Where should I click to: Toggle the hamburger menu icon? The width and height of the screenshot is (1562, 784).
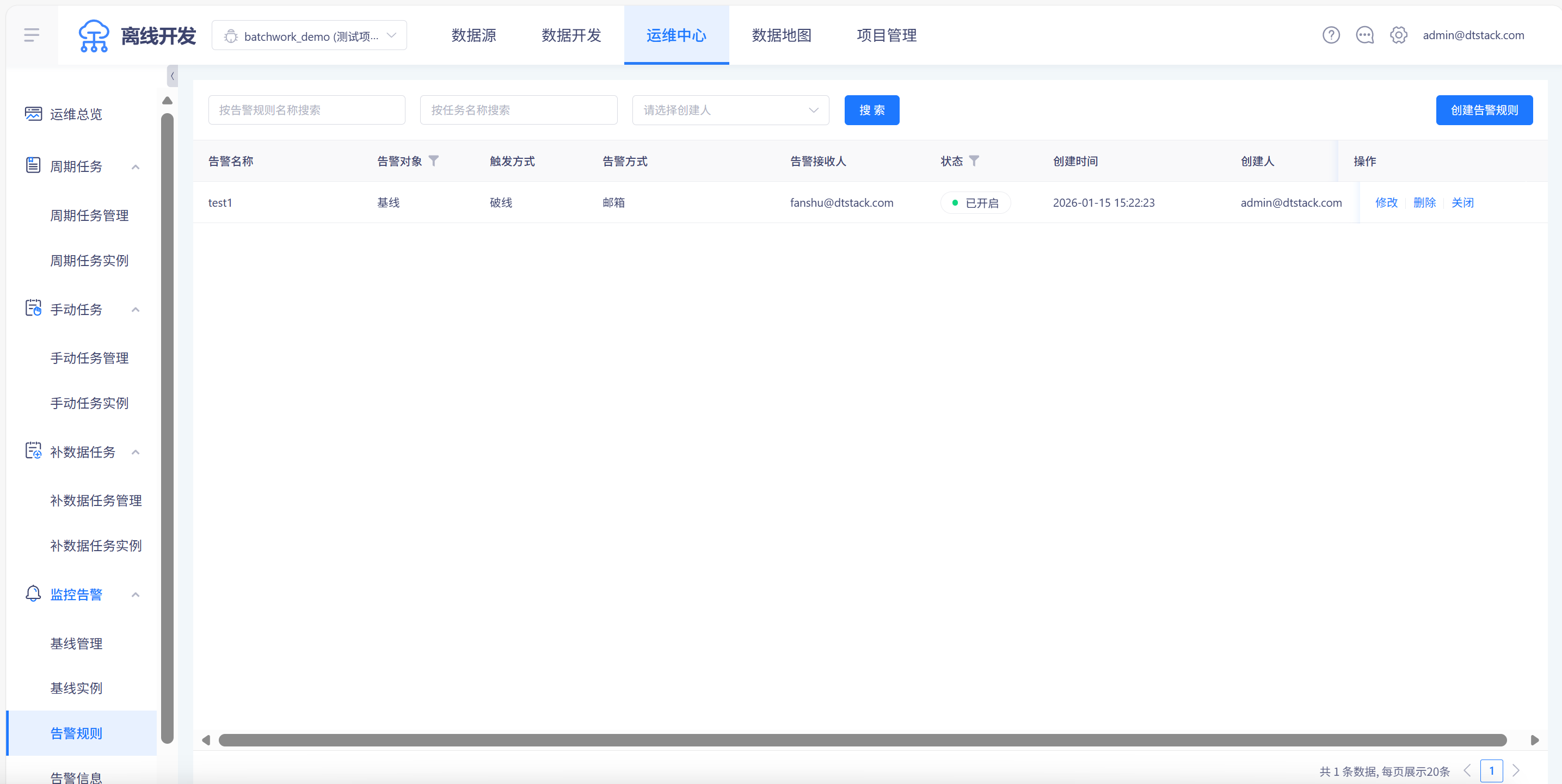coord(32,35)
